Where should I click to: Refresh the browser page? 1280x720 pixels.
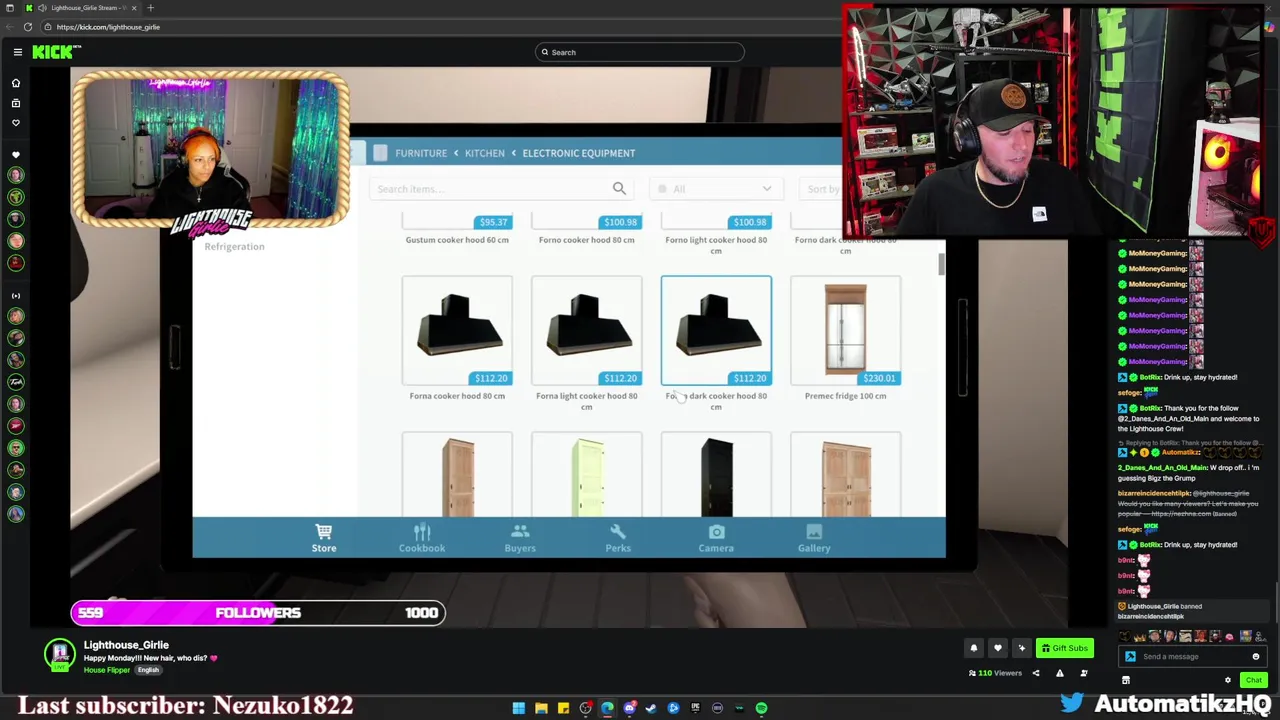28,27
